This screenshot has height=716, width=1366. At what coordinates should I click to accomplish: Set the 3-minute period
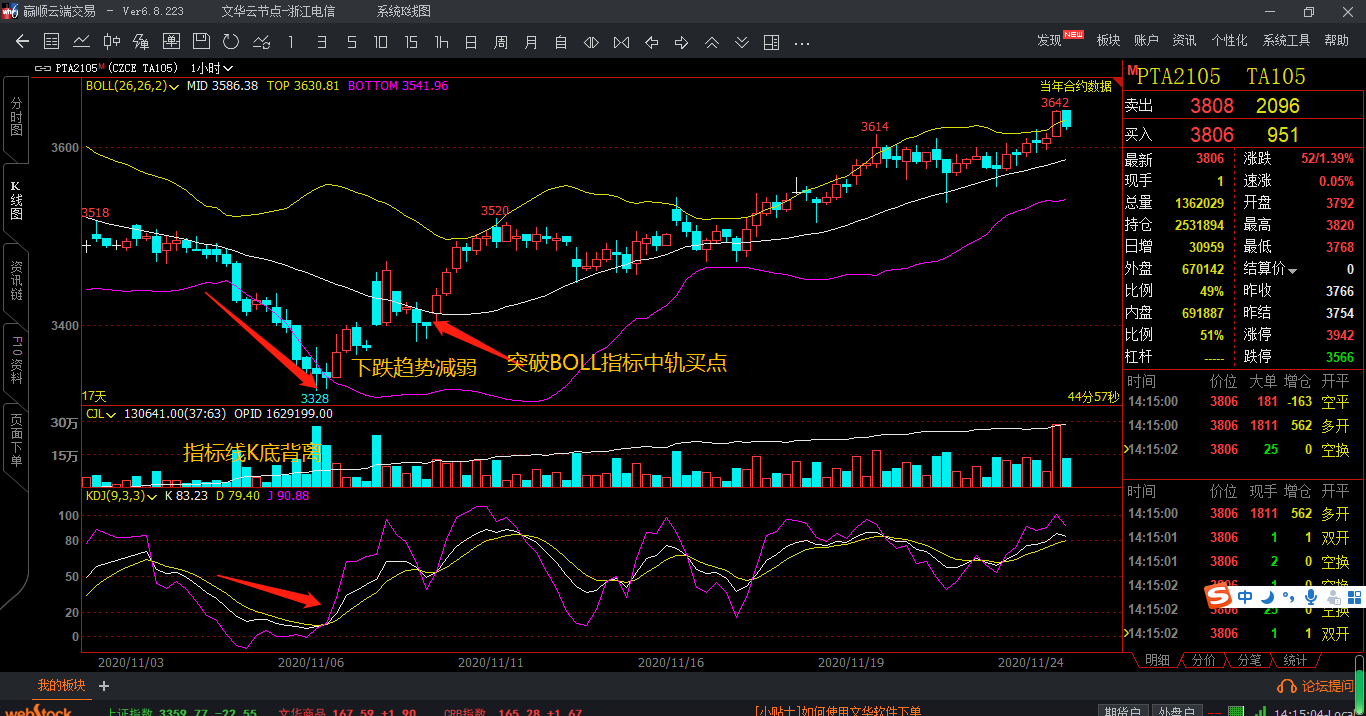tap(321, 42)
